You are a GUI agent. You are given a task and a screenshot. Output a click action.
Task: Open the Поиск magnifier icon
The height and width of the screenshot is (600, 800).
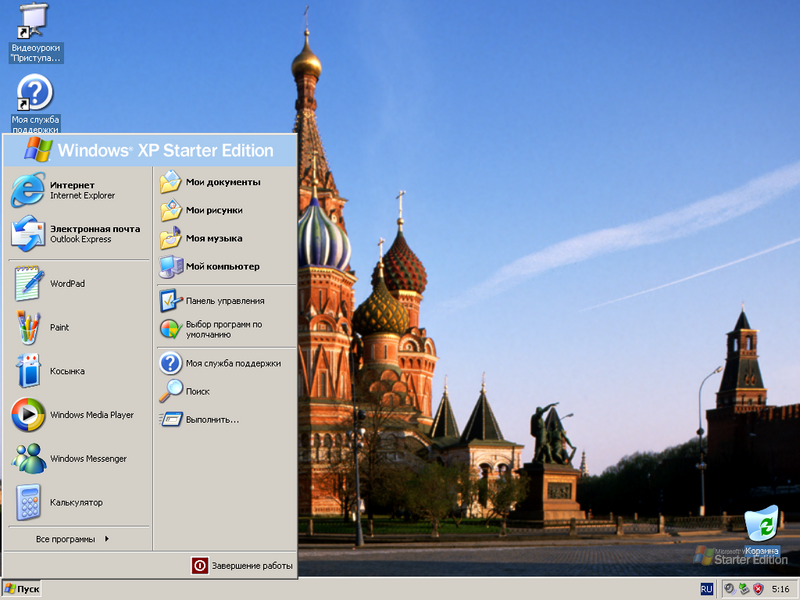pos(170,391)
